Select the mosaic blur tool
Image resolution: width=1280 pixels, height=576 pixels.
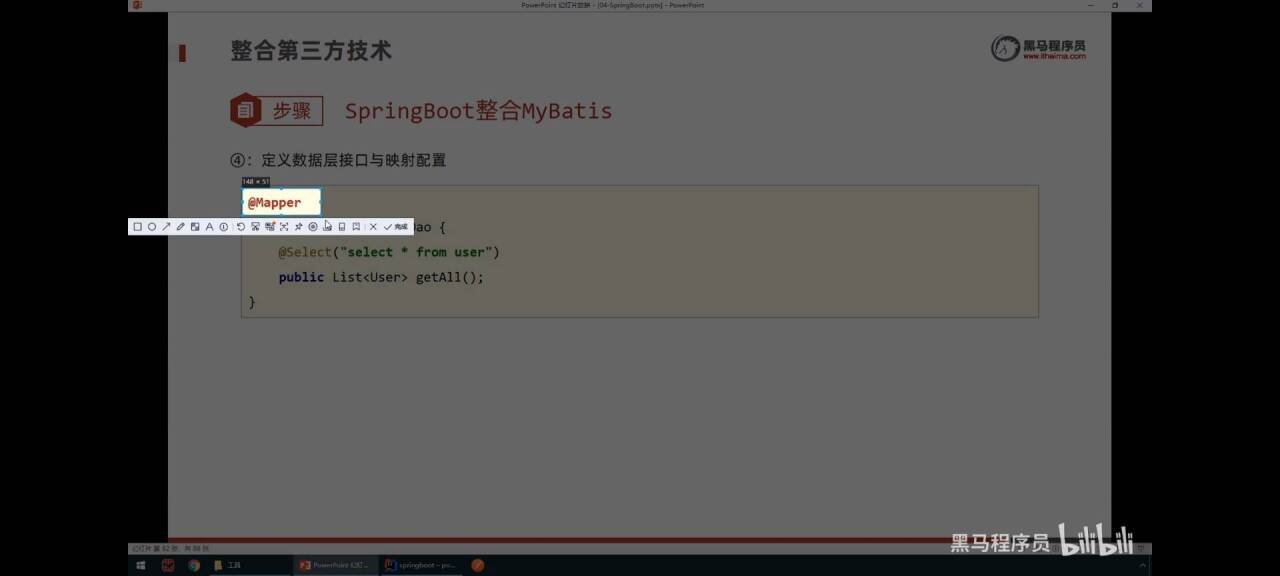click(x=195, y=227)
